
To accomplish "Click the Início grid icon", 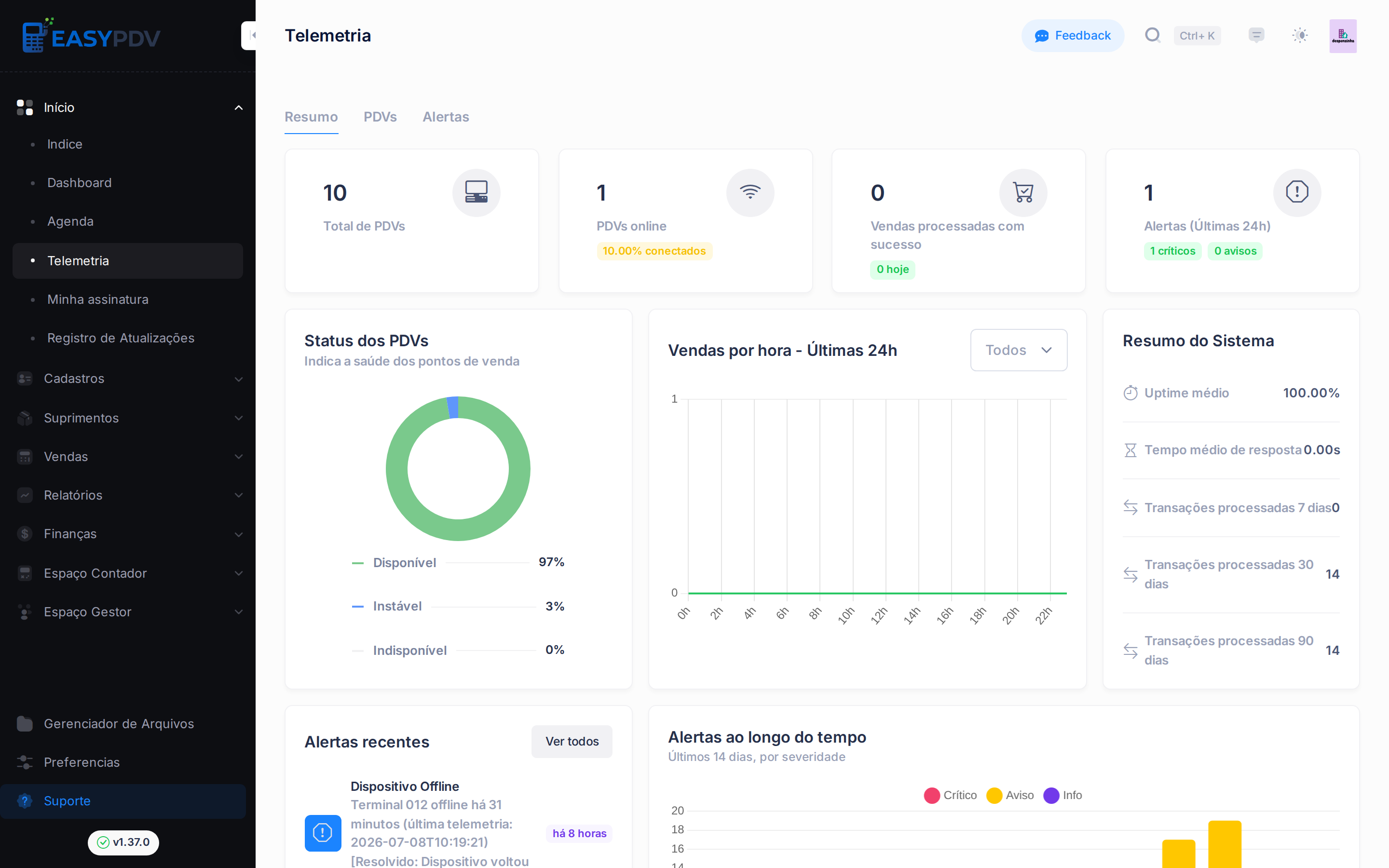I will point(25,108).
